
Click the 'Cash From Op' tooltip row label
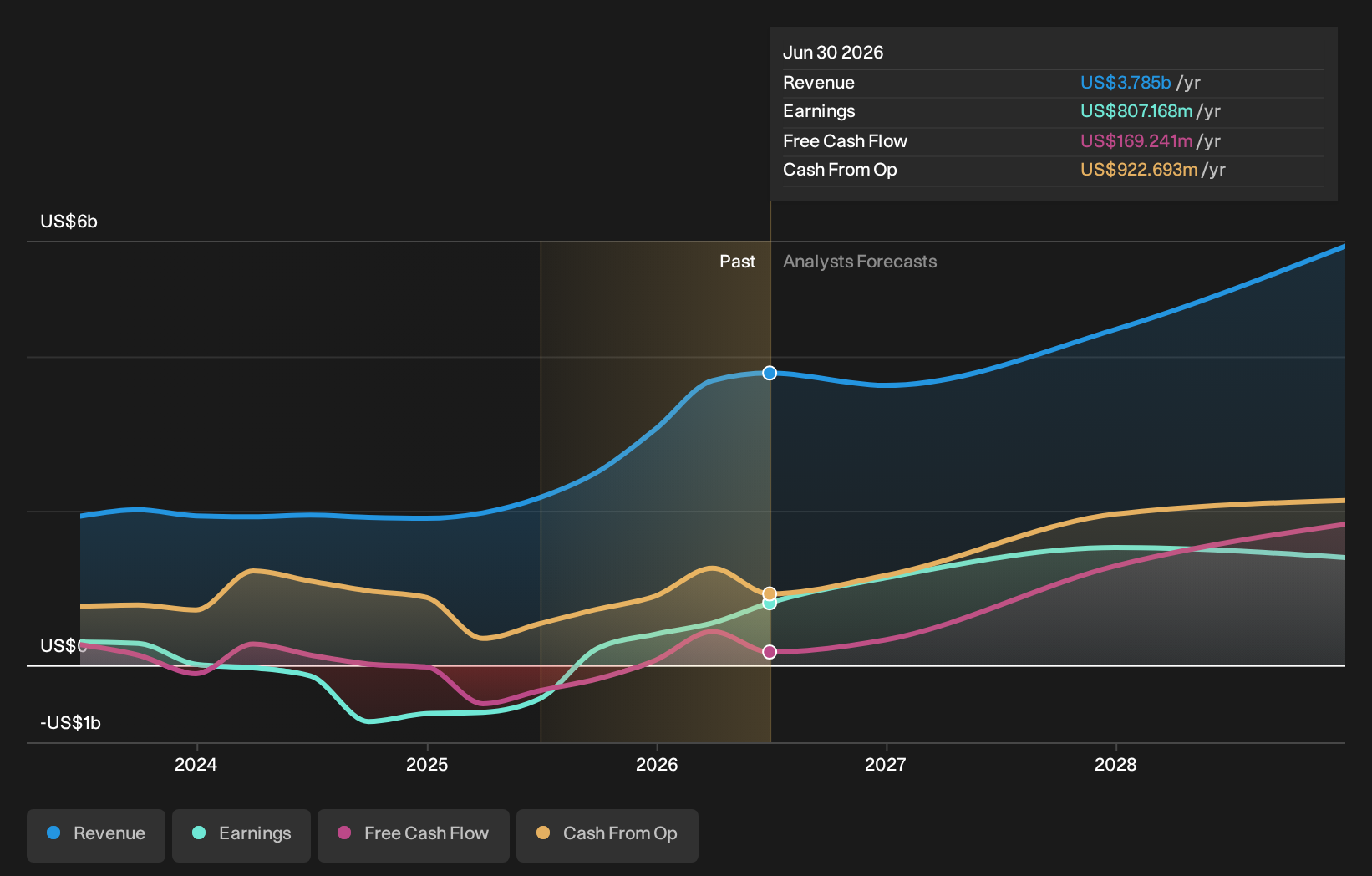(x=840, y=170)
